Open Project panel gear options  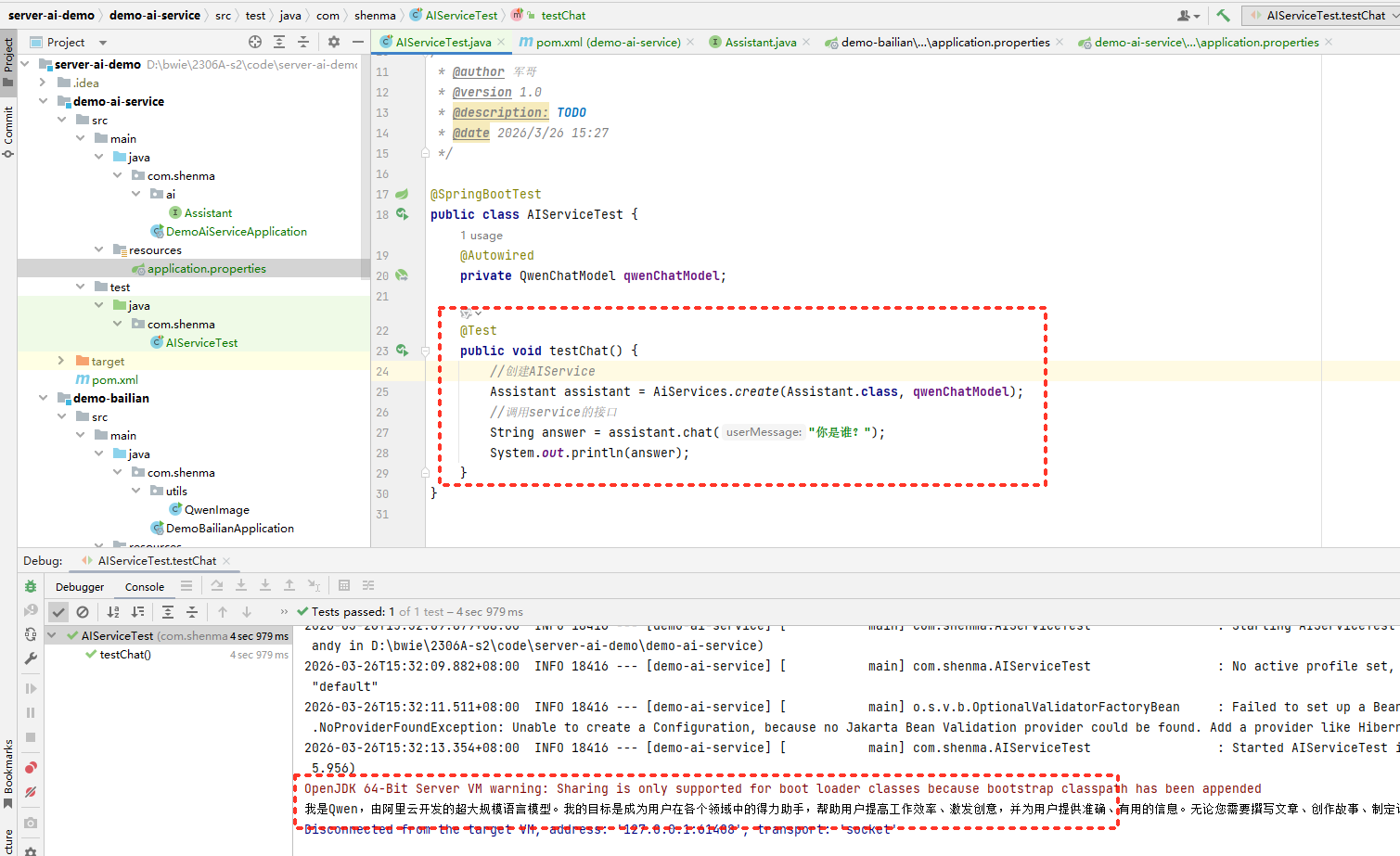(334, 42)
